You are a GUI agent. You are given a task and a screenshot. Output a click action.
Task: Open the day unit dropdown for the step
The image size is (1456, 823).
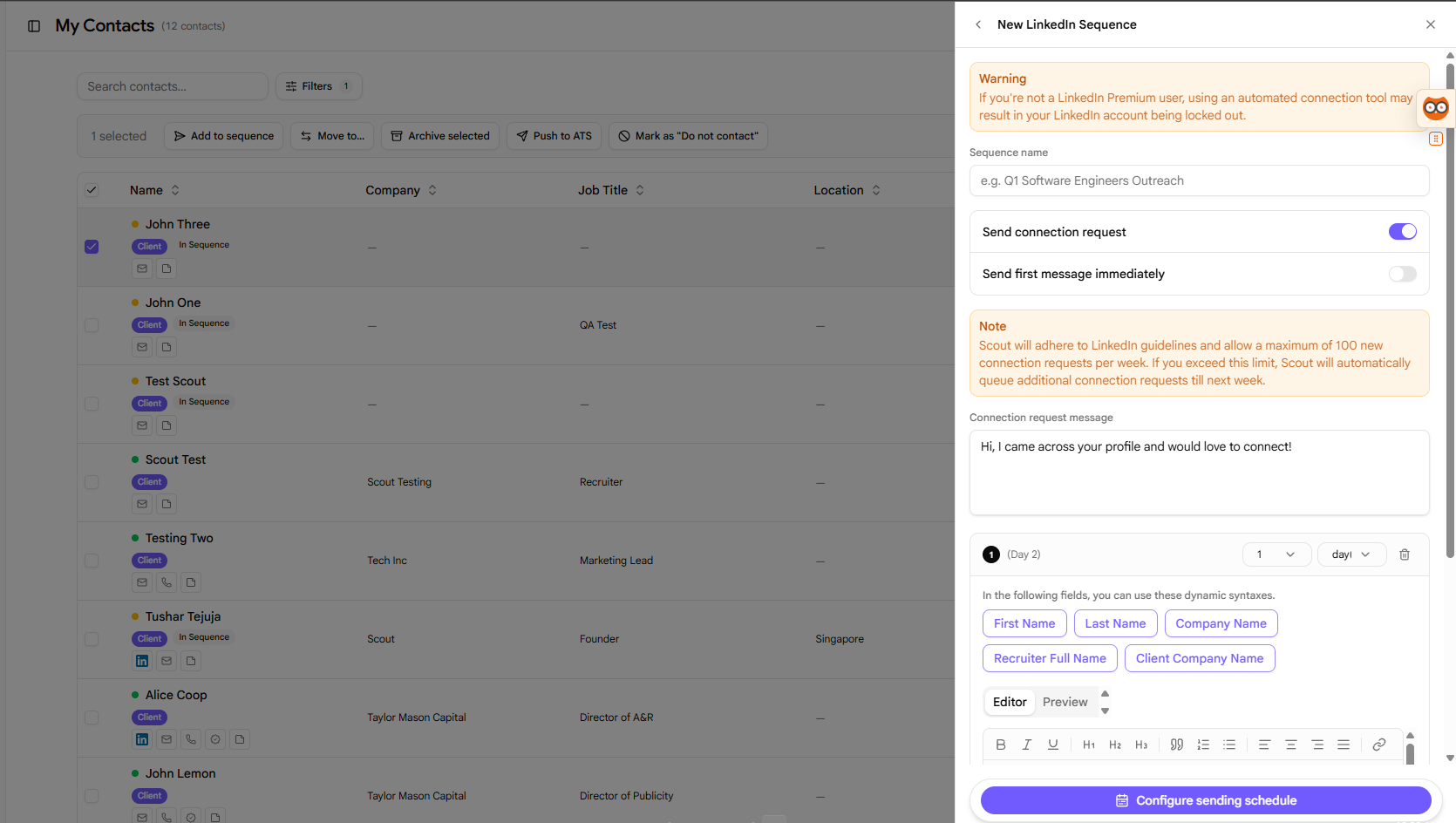1351,554
